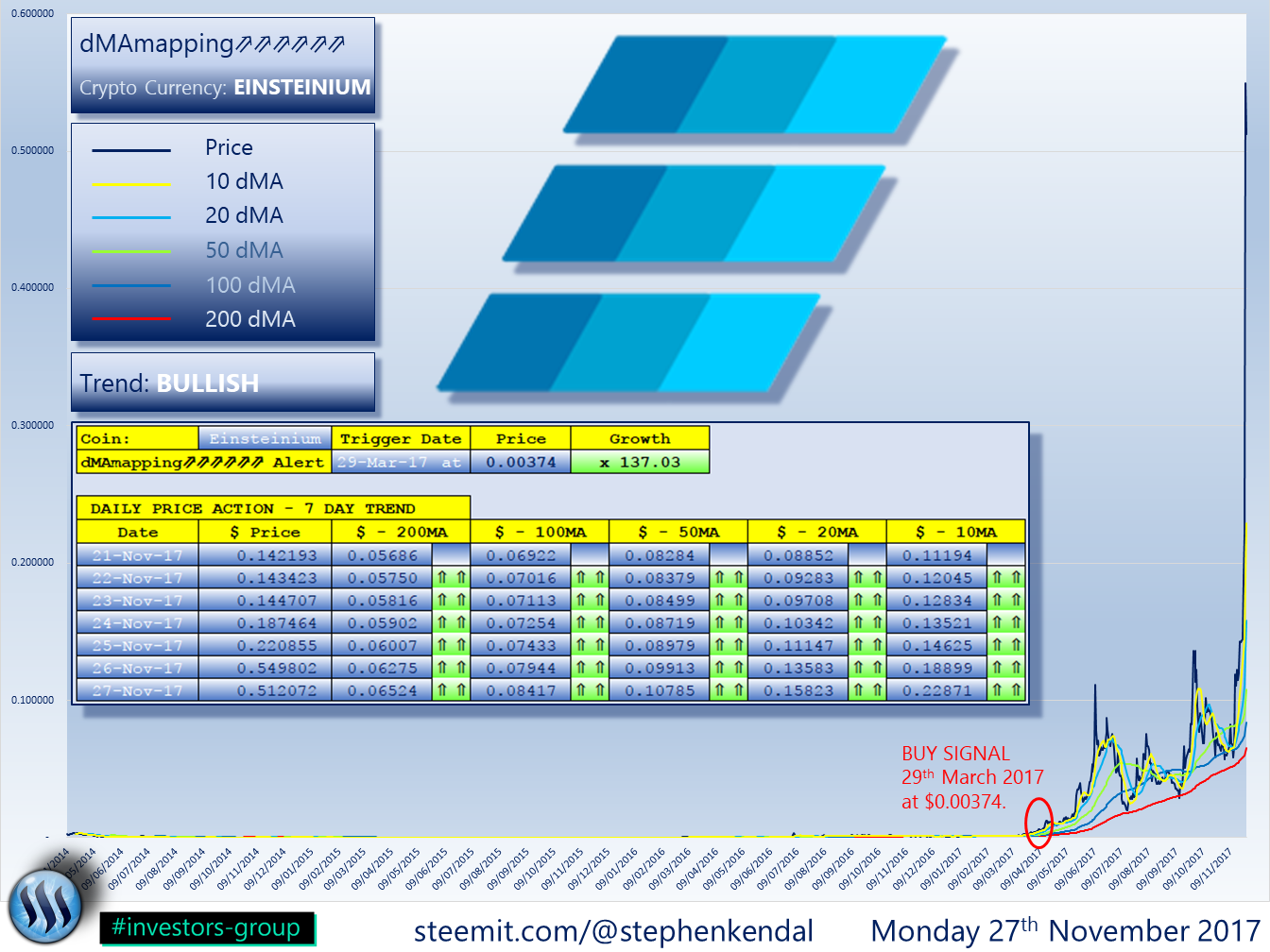Select the $ - 50MA column header
1270x952 pixels.
(x=678, y=532)
